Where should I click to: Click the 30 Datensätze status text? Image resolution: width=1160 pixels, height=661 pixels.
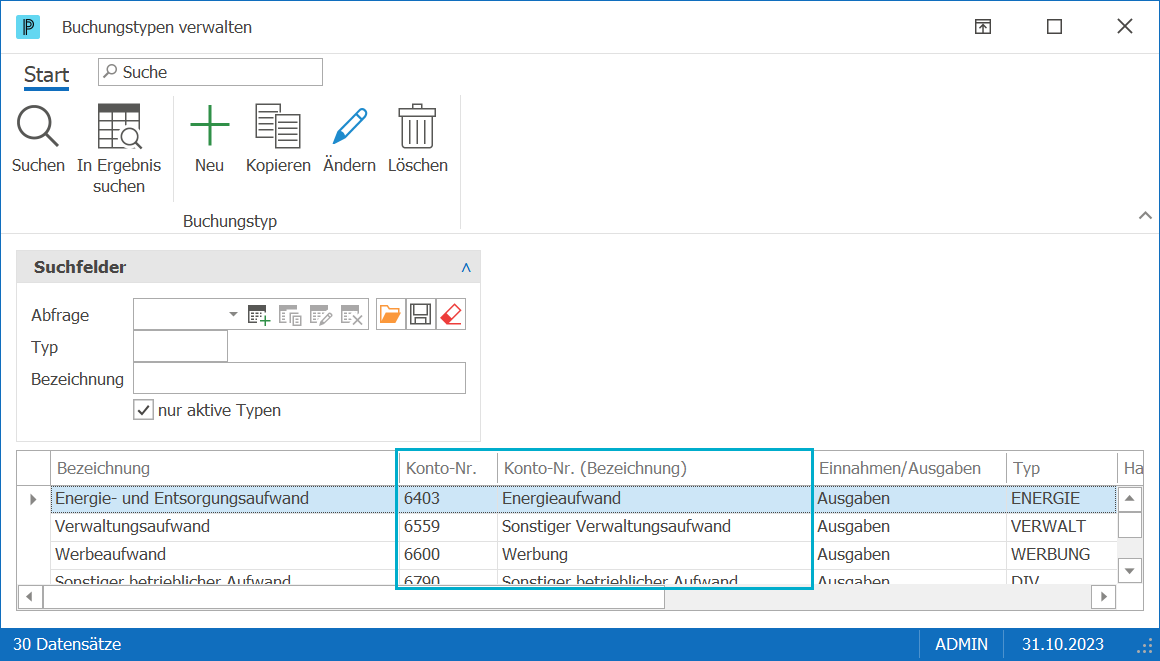[x=67, y=644]
